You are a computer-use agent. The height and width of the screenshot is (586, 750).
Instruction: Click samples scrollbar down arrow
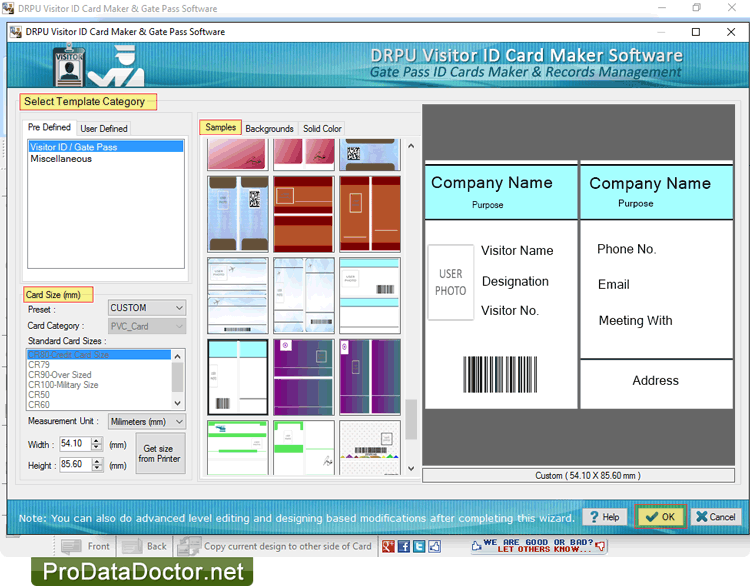[411, 468]
